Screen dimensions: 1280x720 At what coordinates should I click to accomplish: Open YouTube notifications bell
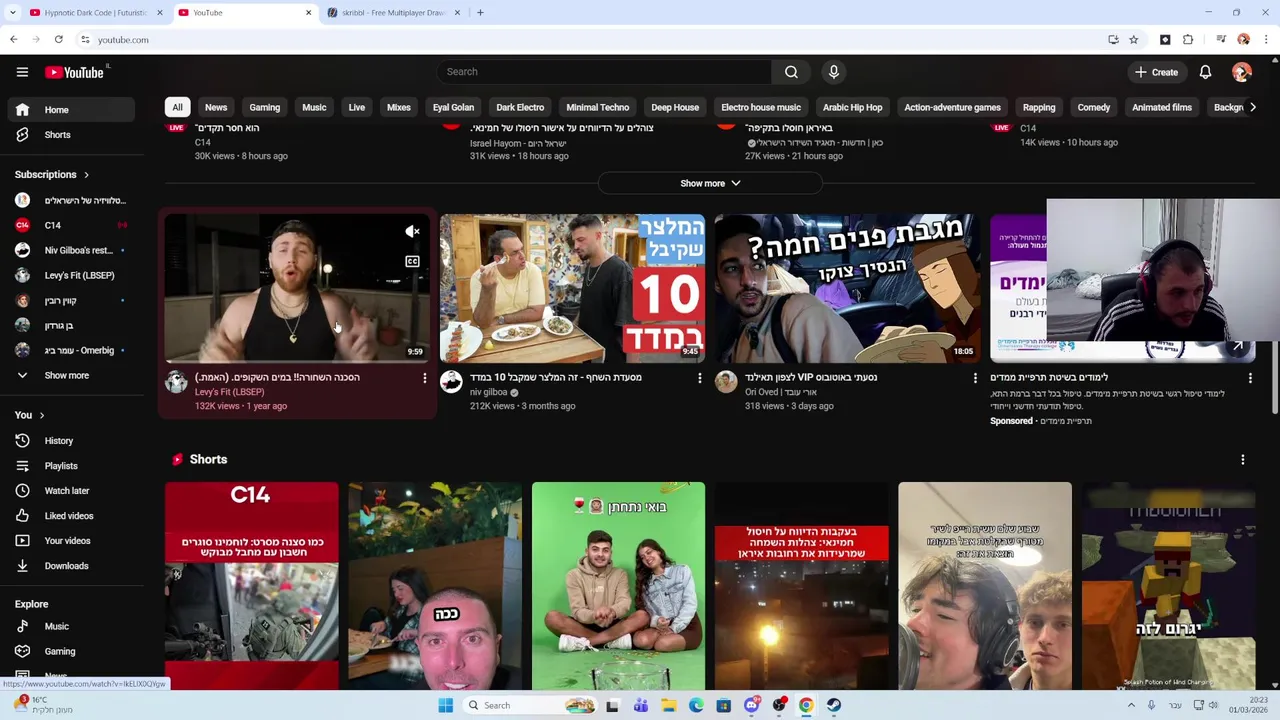tap(1205, 72)
